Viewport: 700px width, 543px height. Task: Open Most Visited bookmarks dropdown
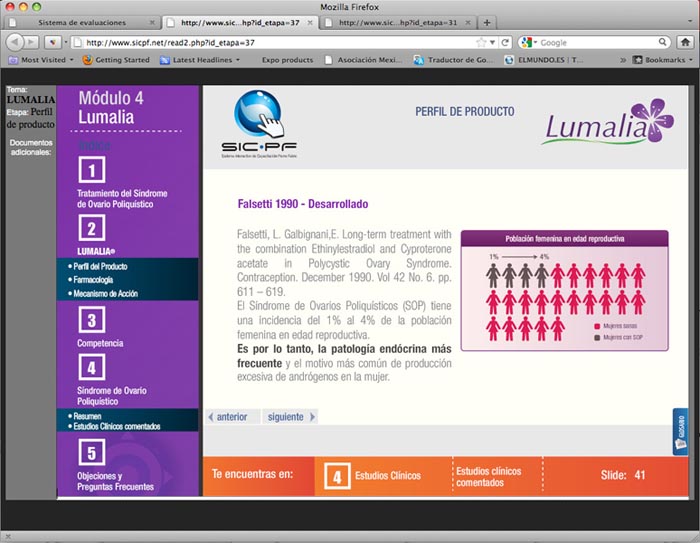coord(41,60)
